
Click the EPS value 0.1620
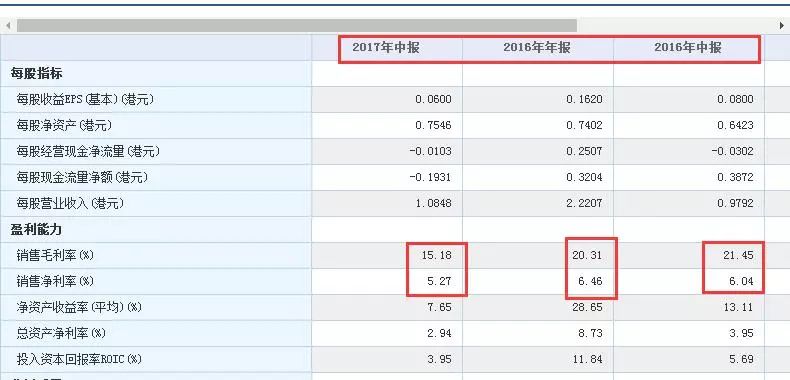(584, 99)
